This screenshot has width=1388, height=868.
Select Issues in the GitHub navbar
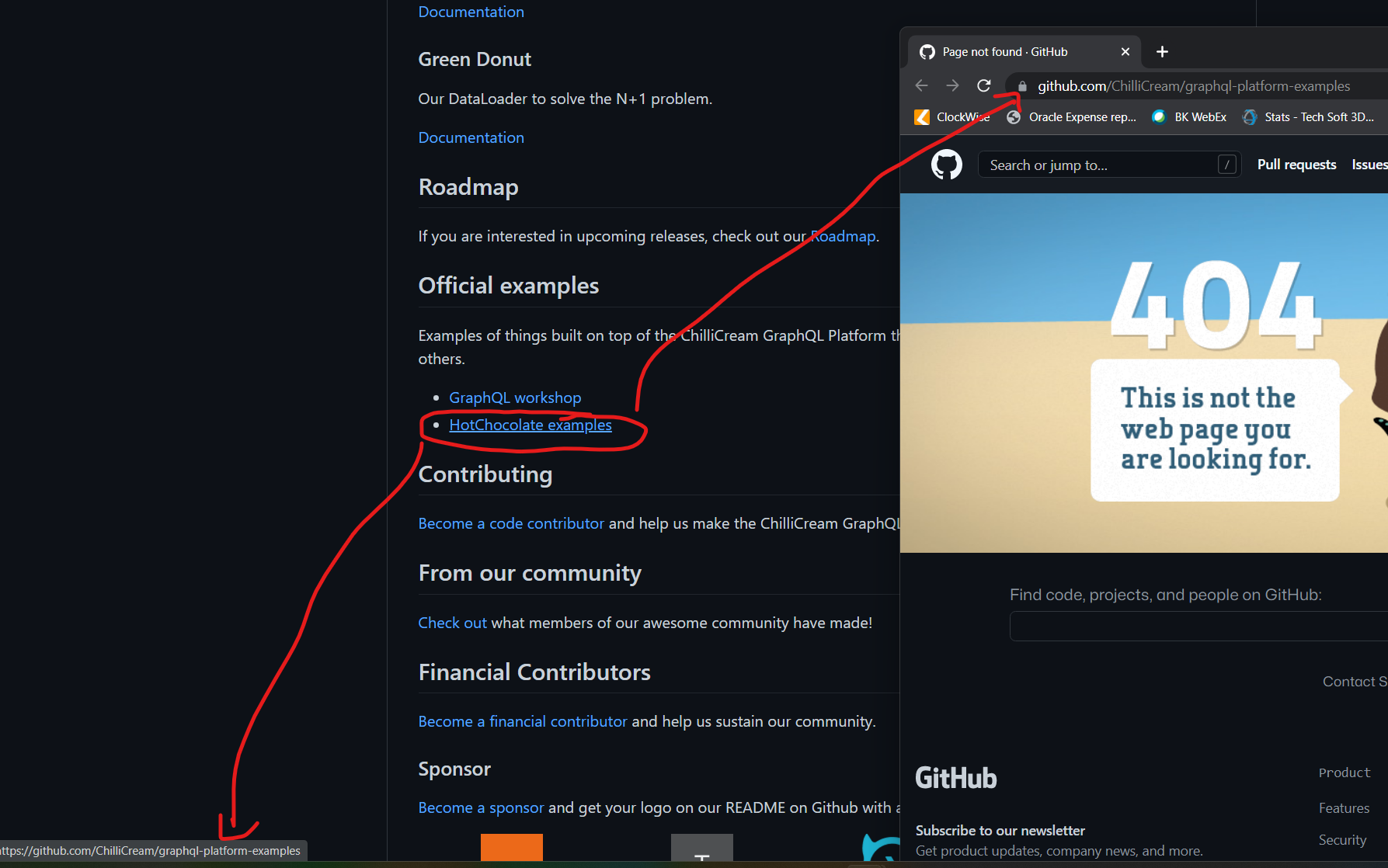click(1369, 165)
